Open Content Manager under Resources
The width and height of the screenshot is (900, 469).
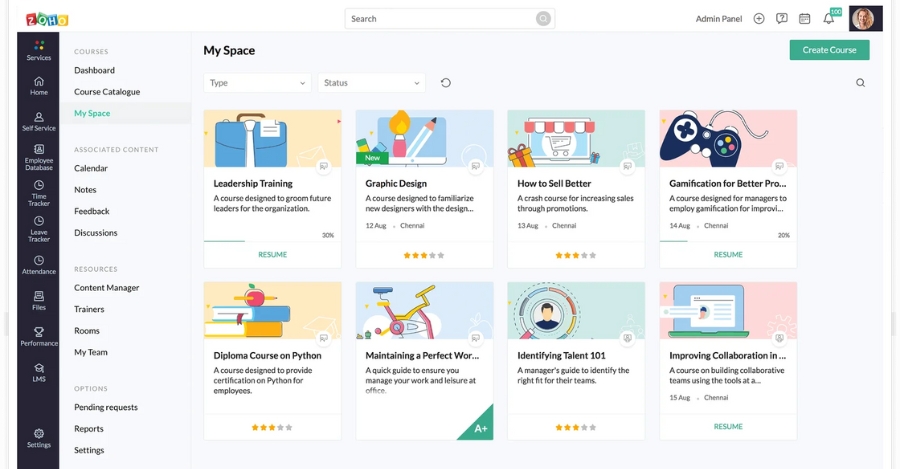[107, 288]
